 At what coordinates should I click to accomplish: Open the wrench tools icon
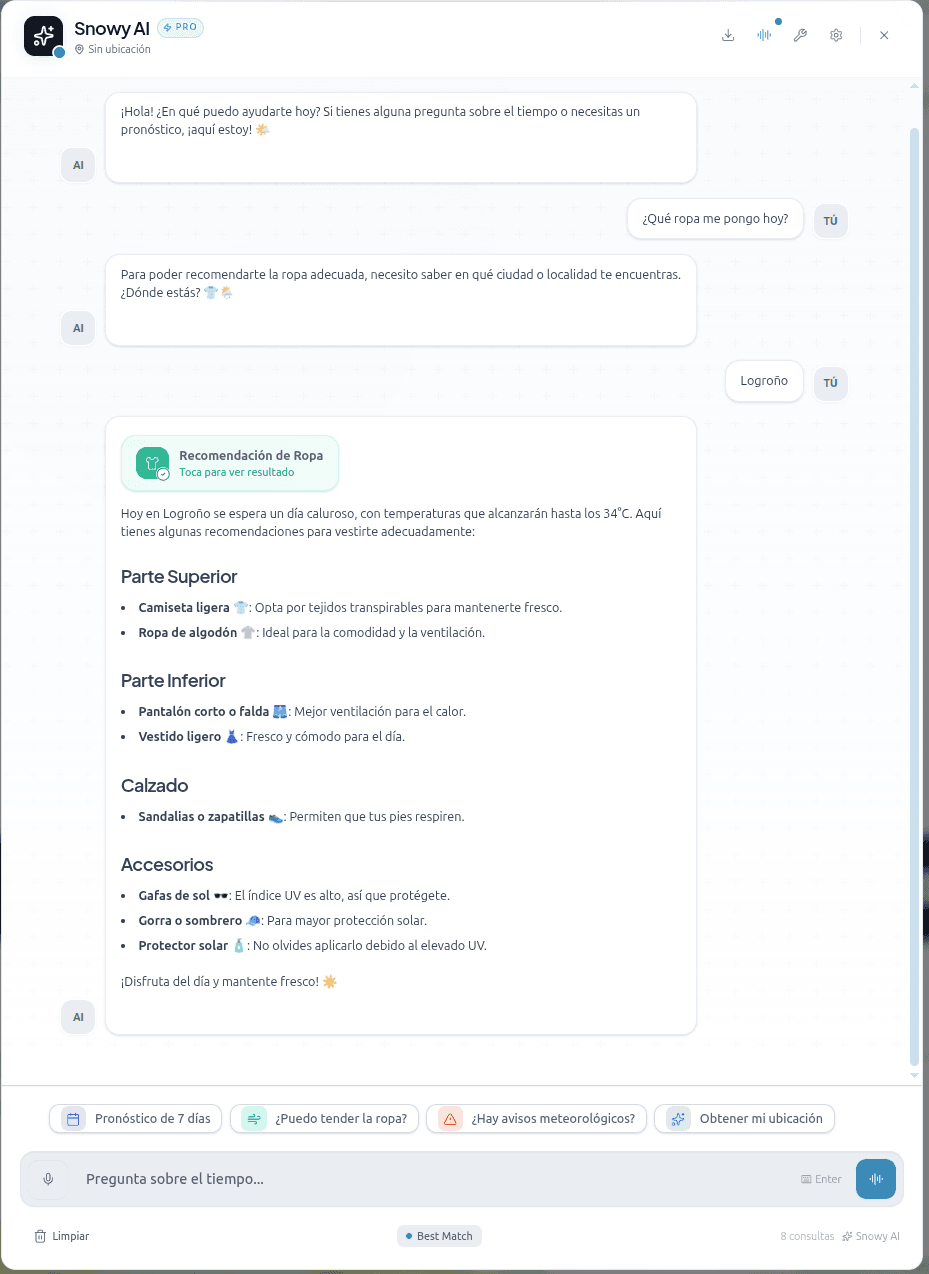click(800, 35)
